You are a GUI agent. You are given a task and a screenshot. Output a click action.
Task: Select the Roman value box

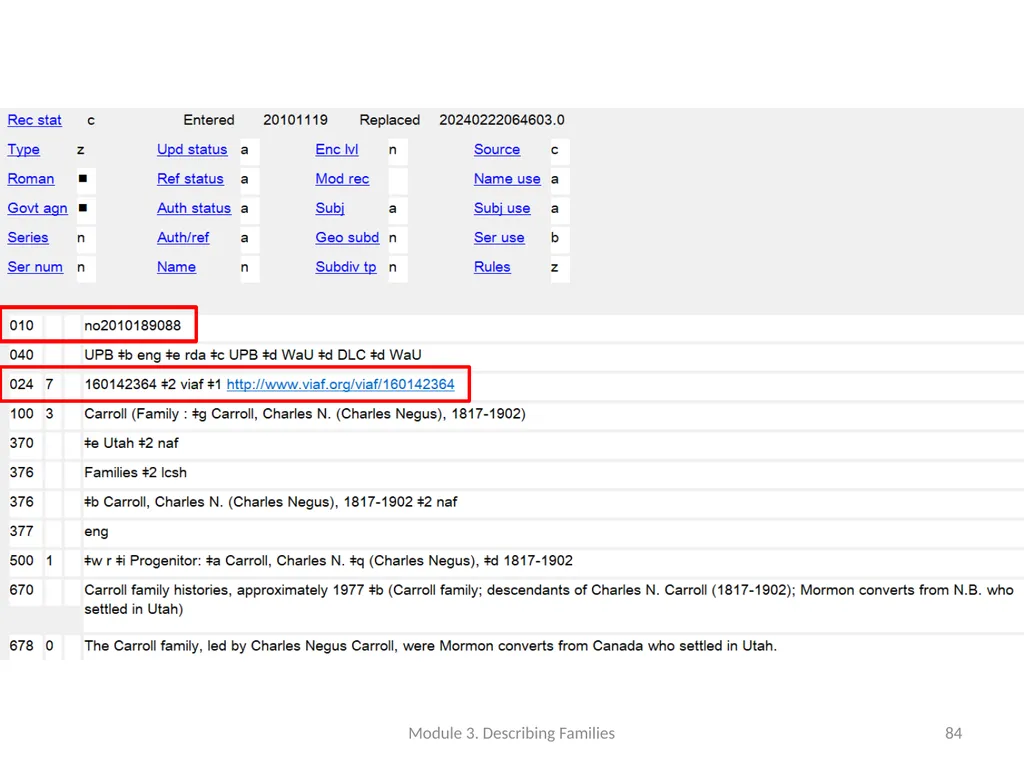[86, 180]
